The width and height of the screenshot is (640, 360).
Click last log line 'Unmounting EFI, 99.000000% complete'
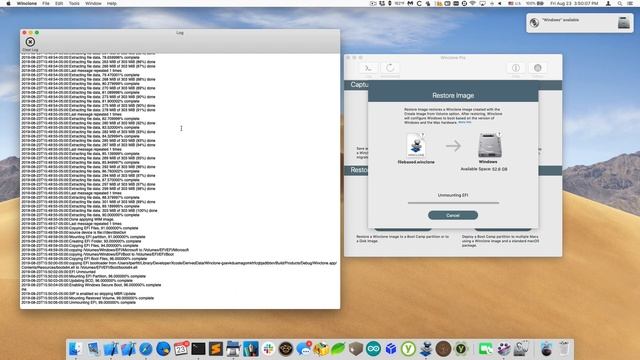(78, 302)
